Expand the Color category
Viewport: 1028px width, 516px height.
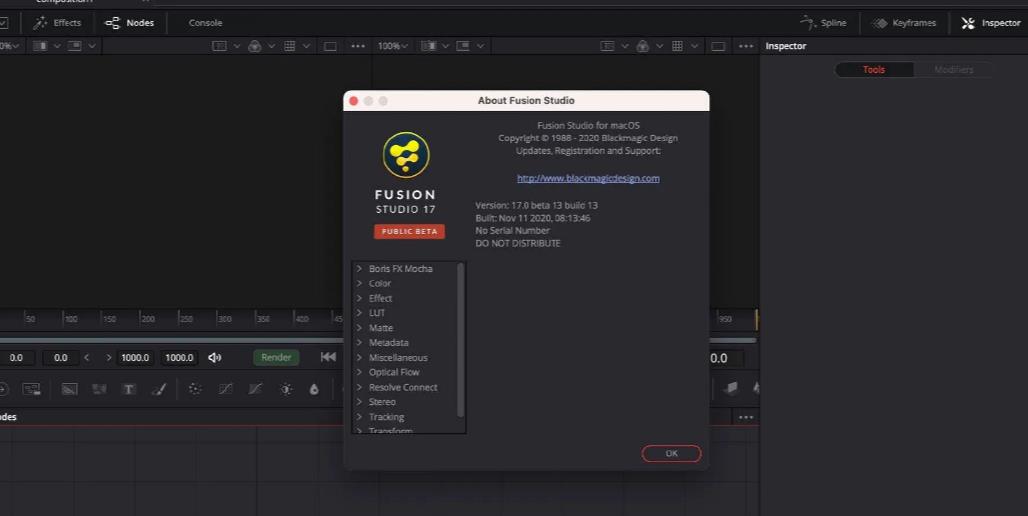coord(359,283)
